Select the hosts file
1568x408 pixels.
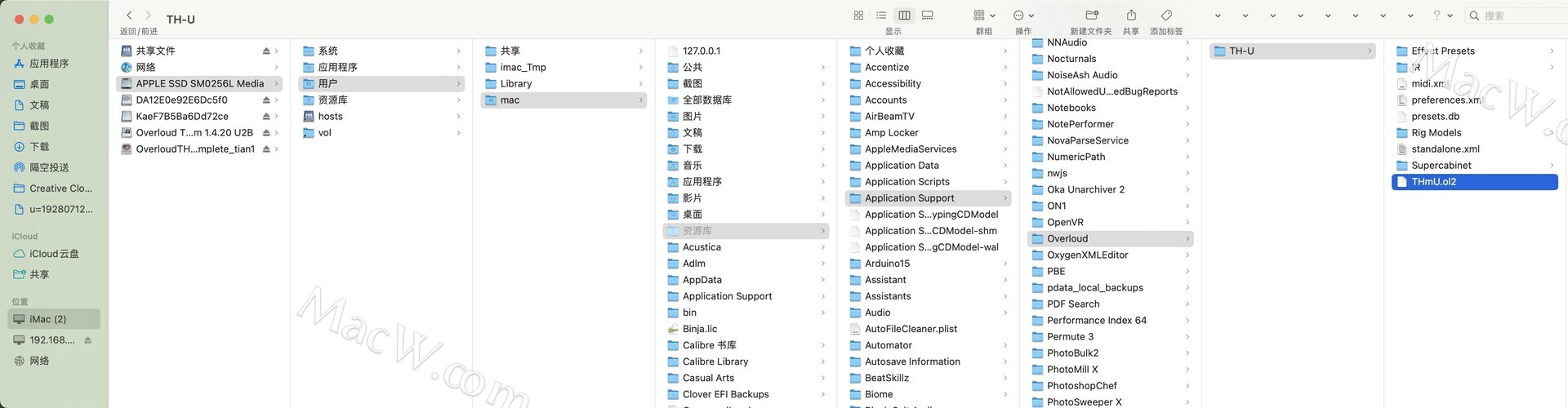click(381, 116)
